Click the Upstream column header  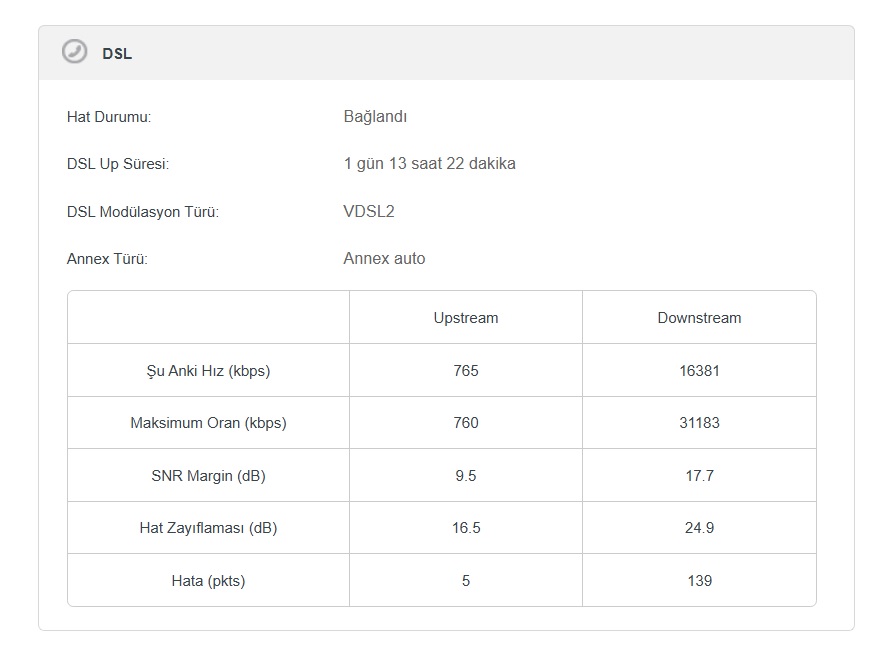pos(466,318)
